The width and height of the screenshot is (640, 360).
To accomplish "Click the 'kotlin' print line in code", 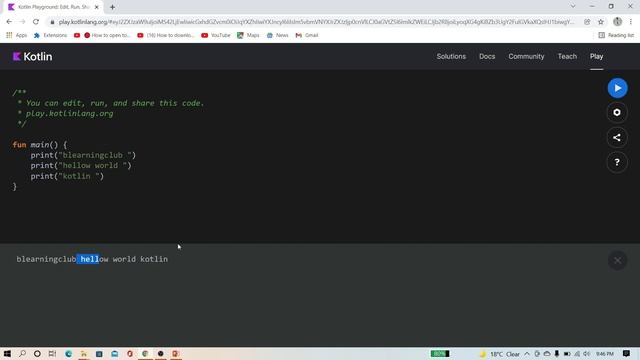I will (x=67, y=176).
